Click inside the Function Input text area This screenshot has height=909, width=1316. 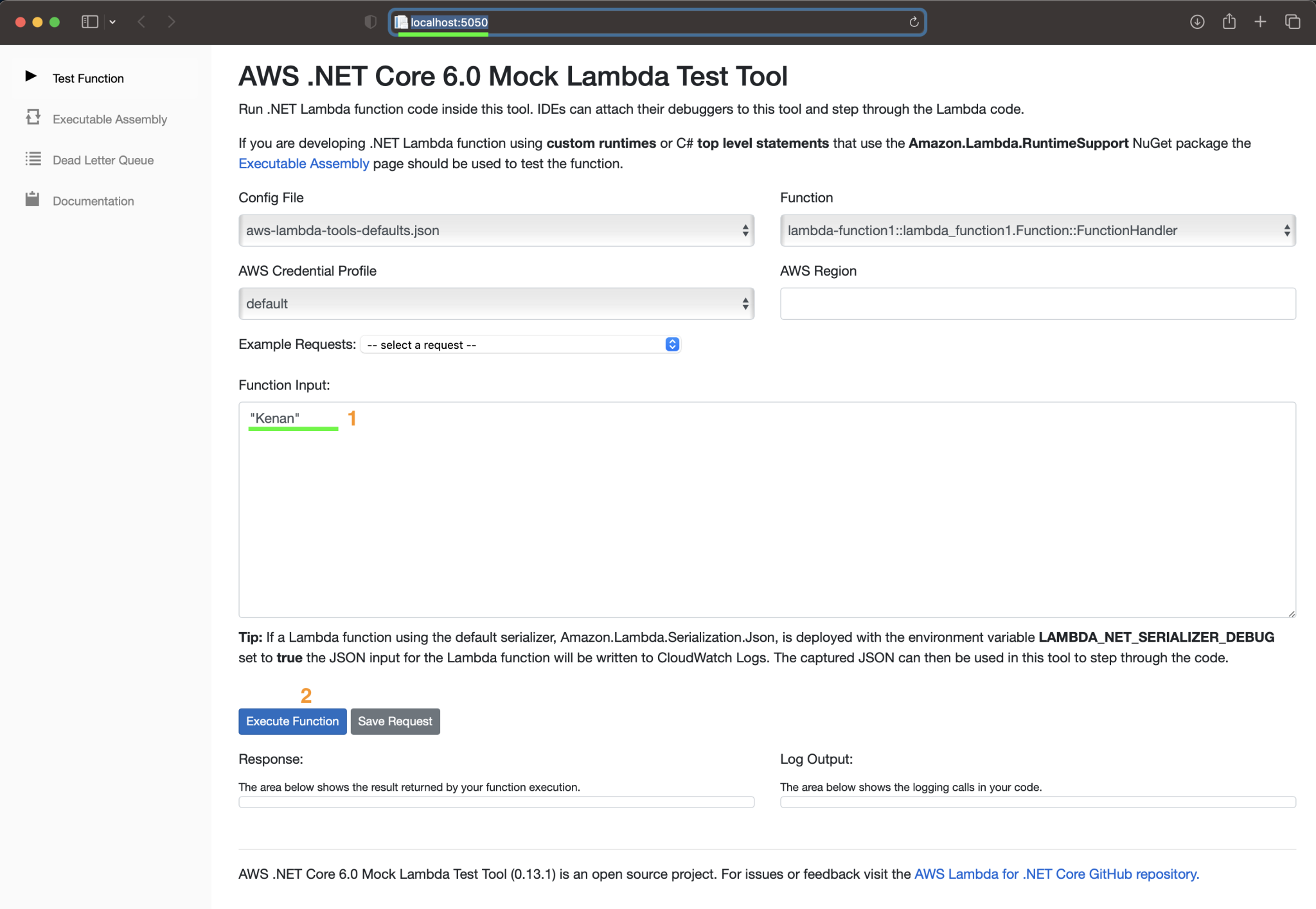coord(767,509)
